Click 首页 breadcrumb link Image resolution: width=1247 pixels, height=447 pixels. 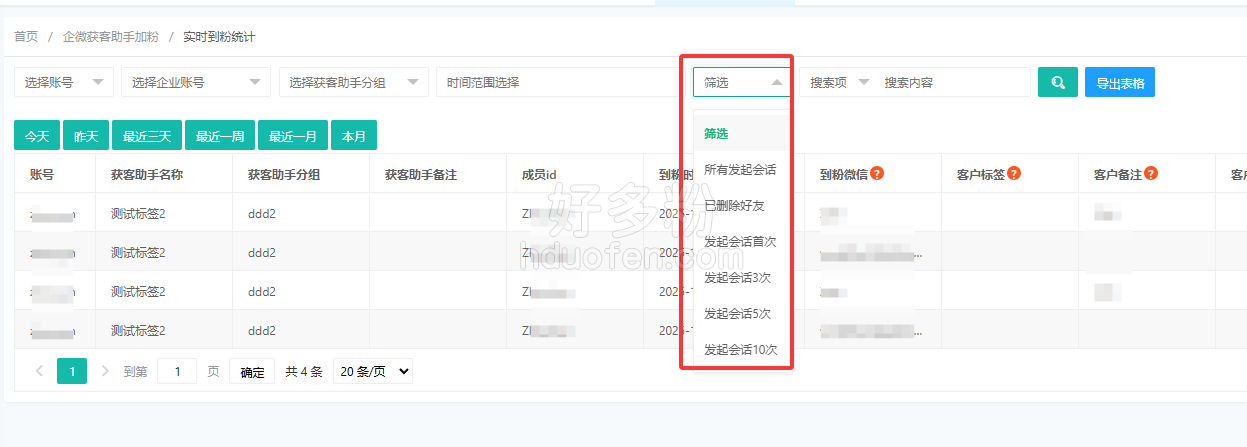click(x=26, y=37)
